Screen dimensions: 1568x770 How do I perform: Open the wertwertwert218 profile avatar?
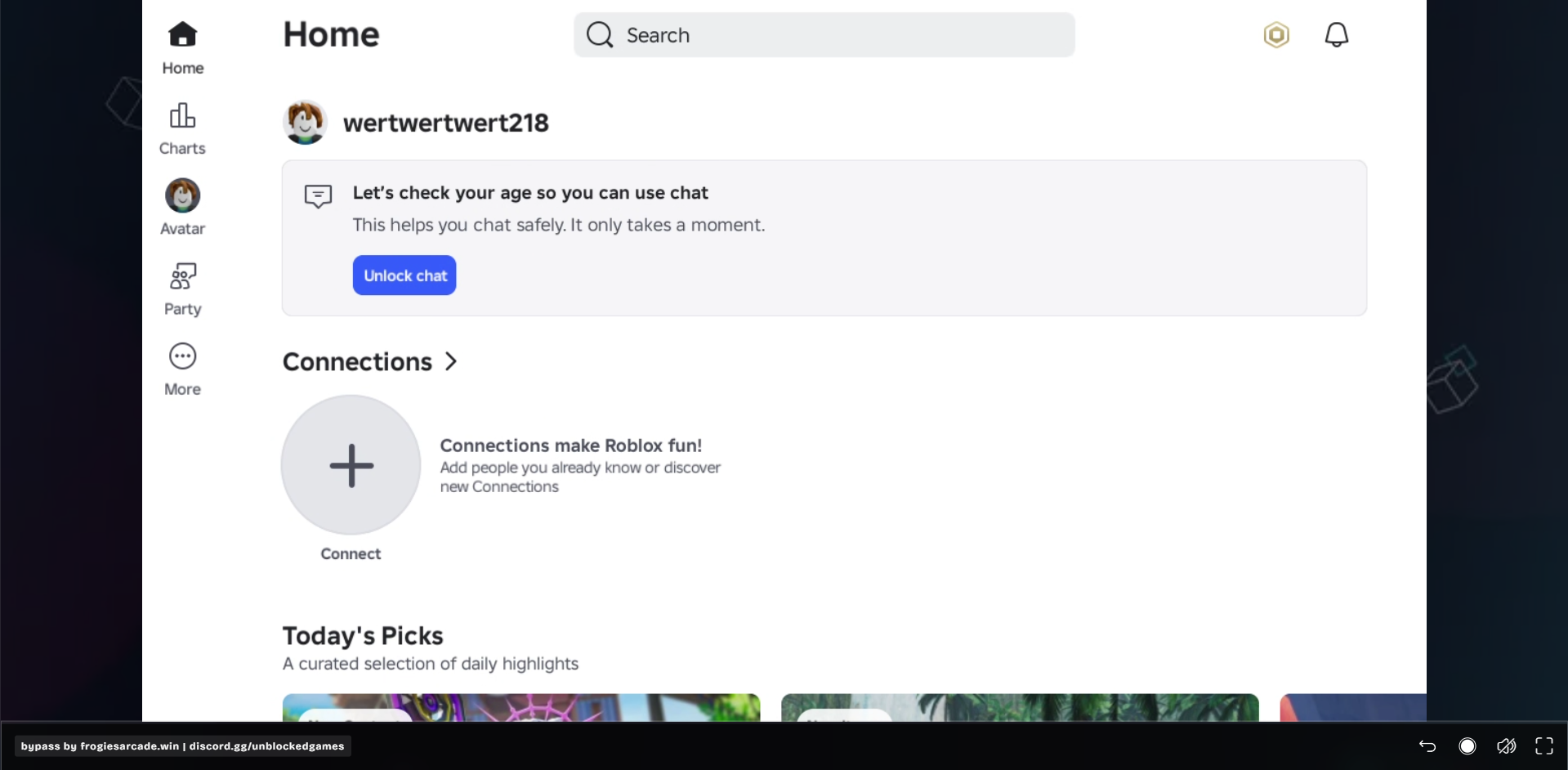tap(306, 123)
